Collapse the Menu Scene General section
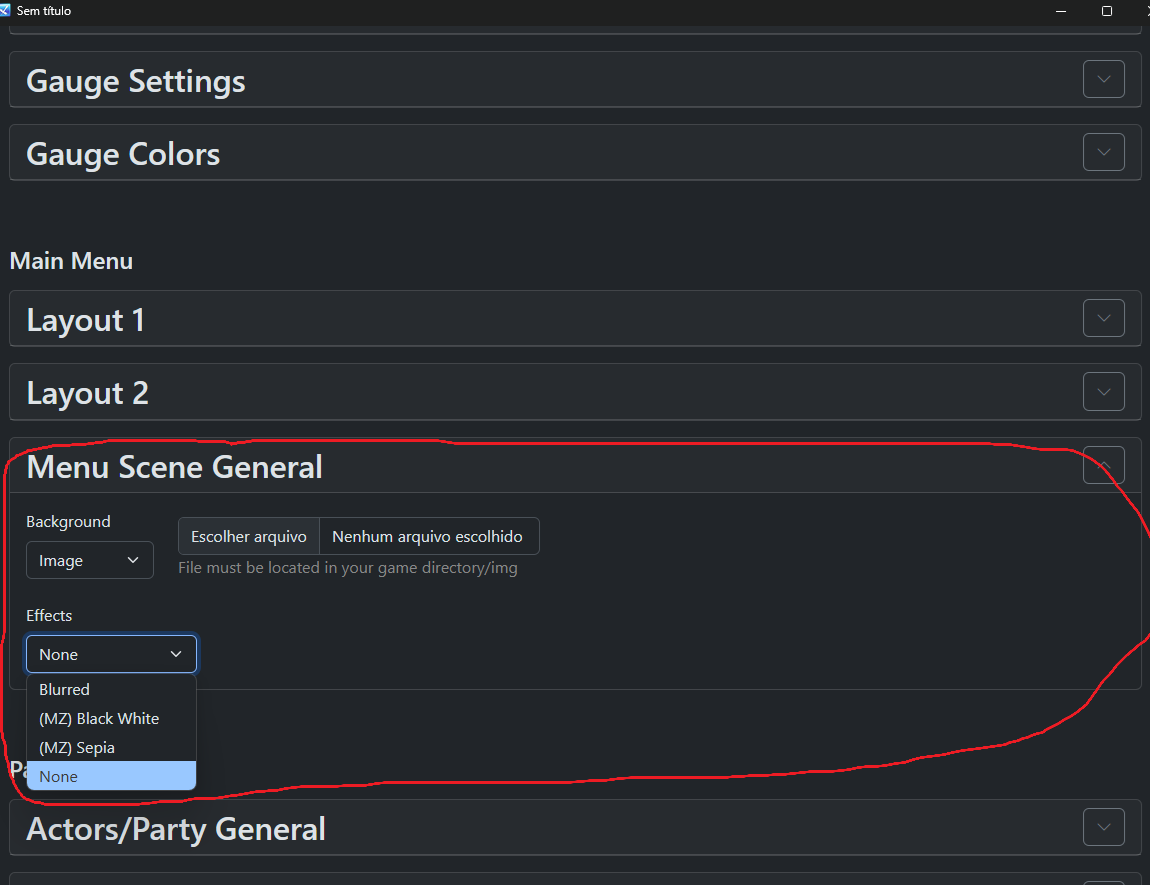The height and width of the screenshot is (885, 1150). click(1103, 465)
